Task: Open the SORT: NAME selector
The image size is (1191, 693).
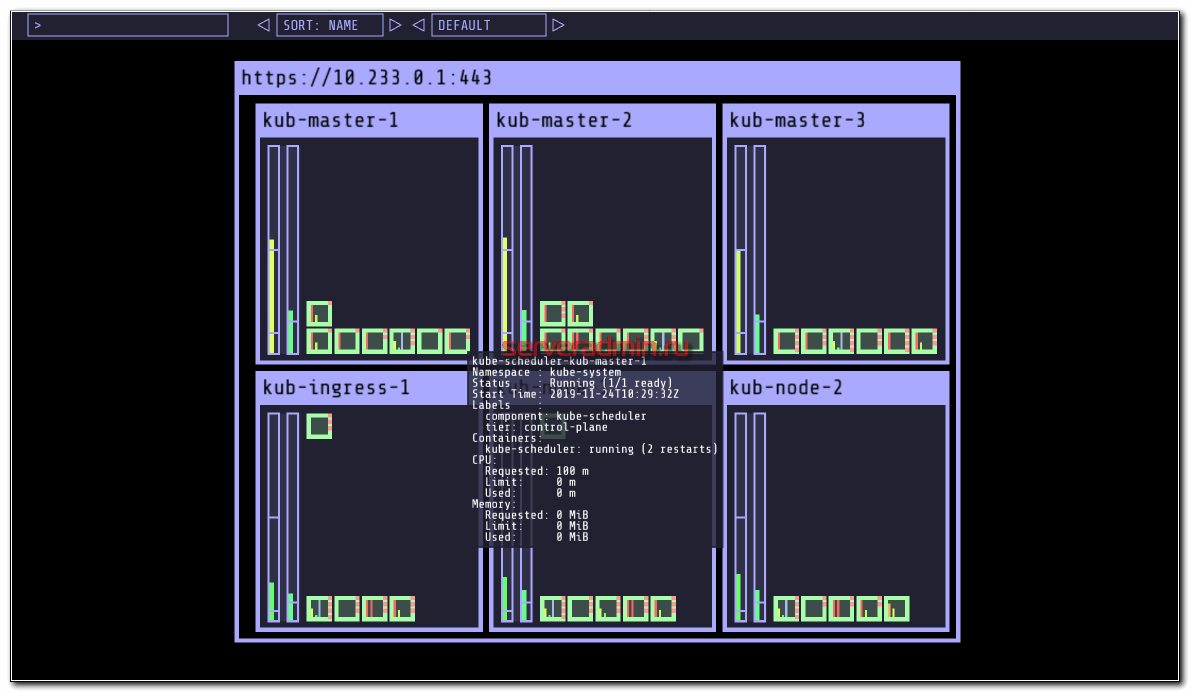Action: click(329, 25)
